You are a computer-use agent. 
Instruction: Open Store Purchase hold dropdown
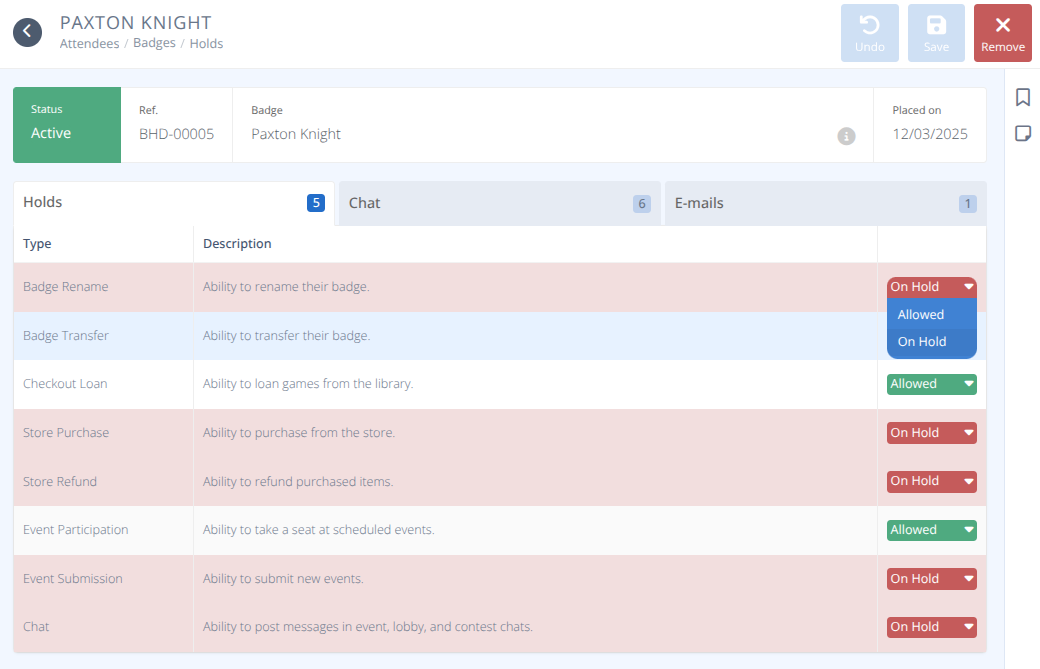tap(931, 433)
